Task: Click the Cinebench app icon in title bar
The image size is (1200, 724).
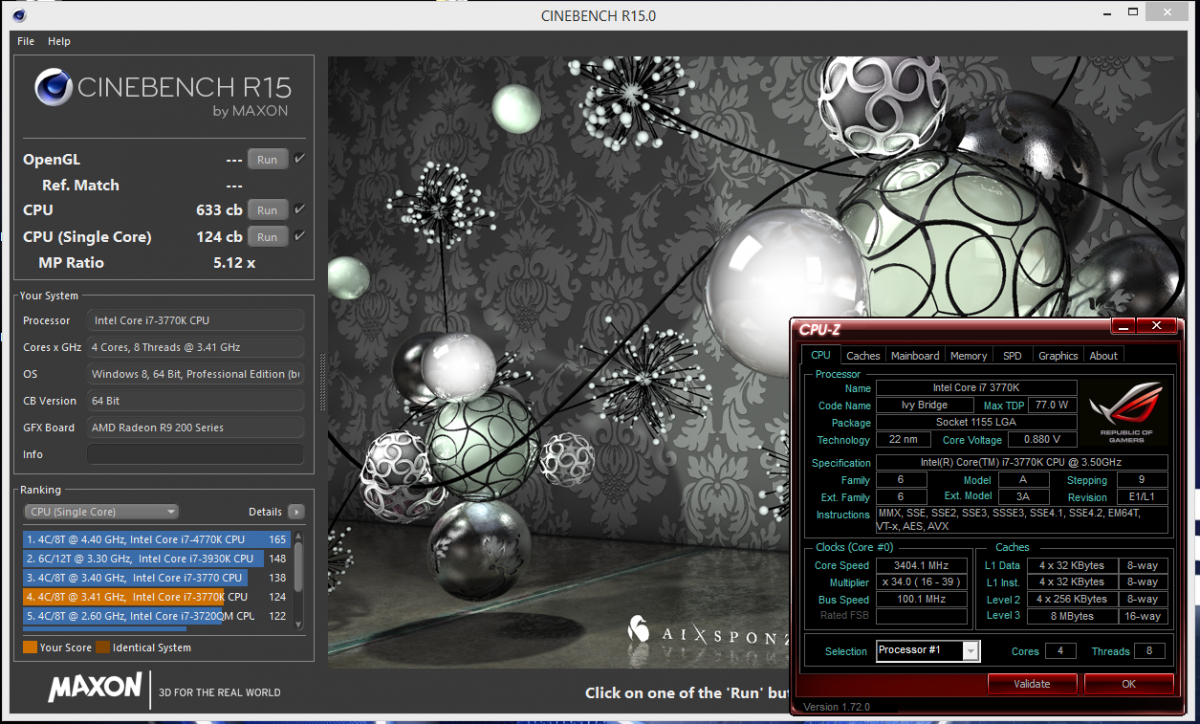Action: click(x=17, y=16)
